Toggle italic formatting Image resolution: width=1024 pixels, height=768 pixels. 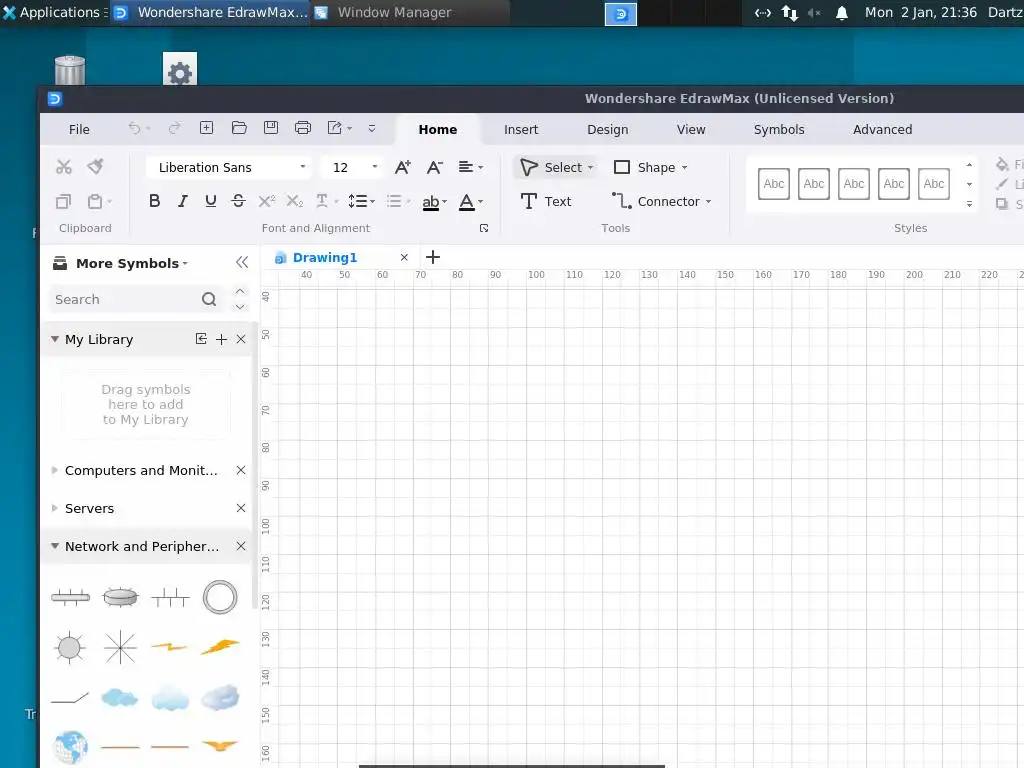click(183, 201)
